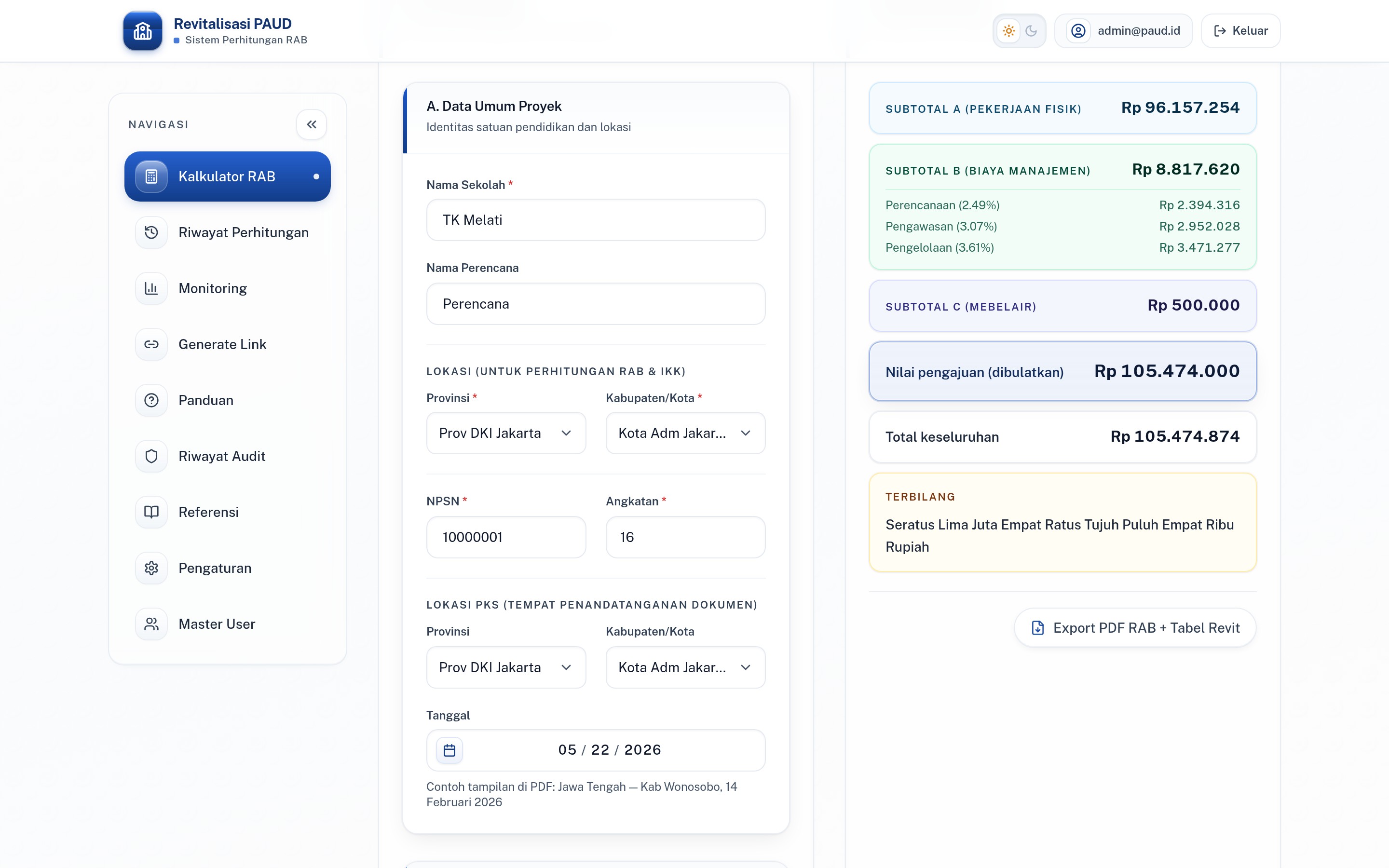Viewport: 1389px width, 868px height.
Task: Click the Export PDF file download icon
Action: click(1038, 627)
